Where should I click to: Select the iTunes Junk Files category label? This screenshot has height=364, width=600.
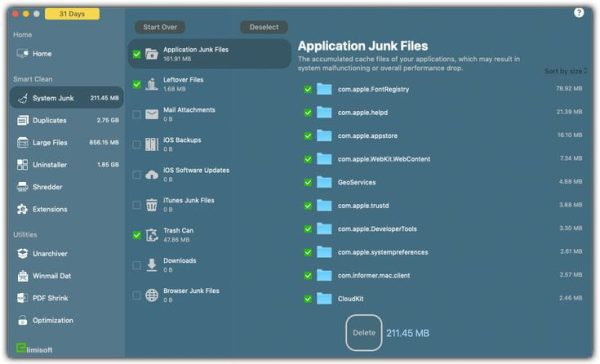[189, 200]
